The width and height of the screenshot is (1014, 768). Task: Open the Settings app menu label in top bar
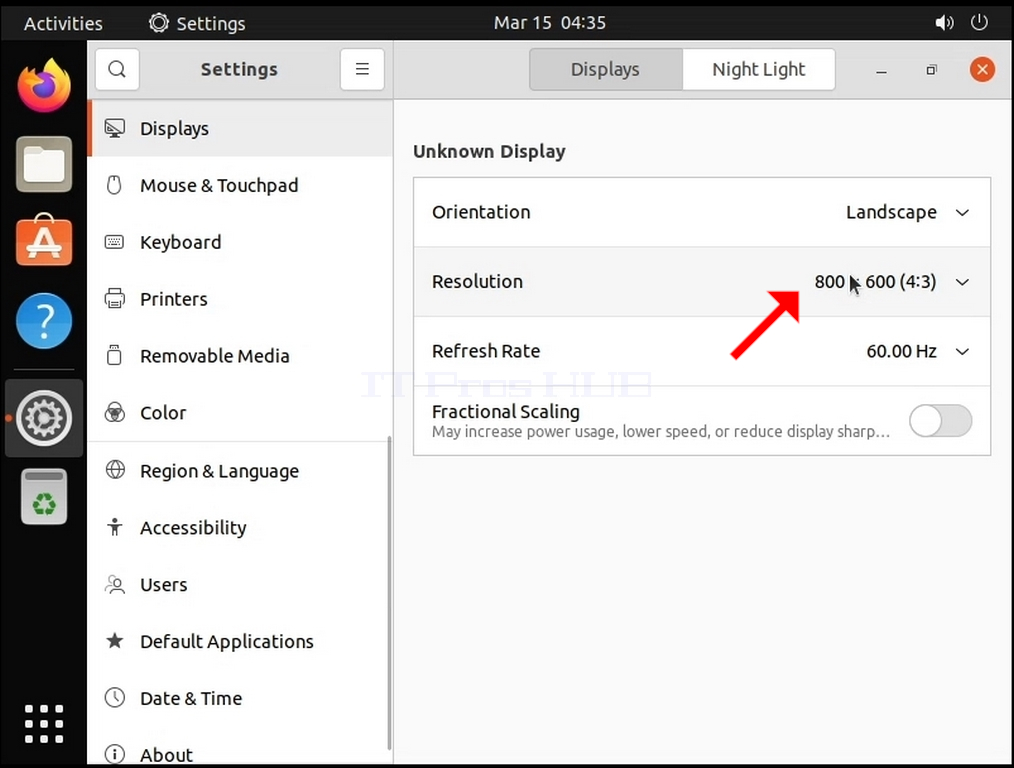coord(211,23)
